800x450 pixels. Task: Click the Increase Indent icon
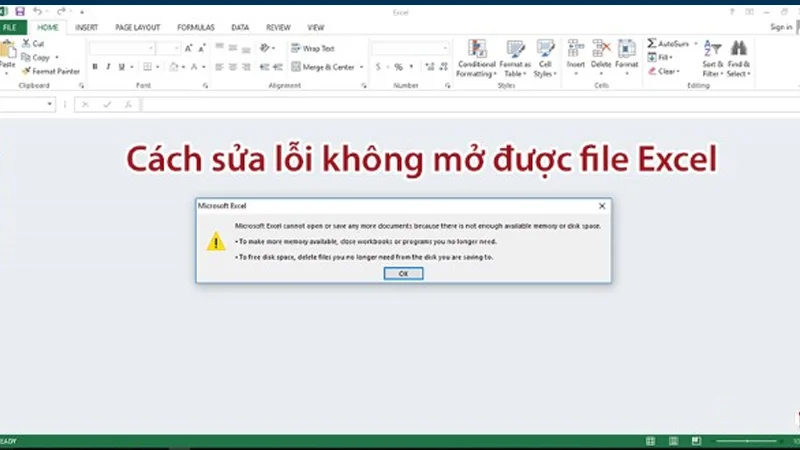[x=278, y=67]
